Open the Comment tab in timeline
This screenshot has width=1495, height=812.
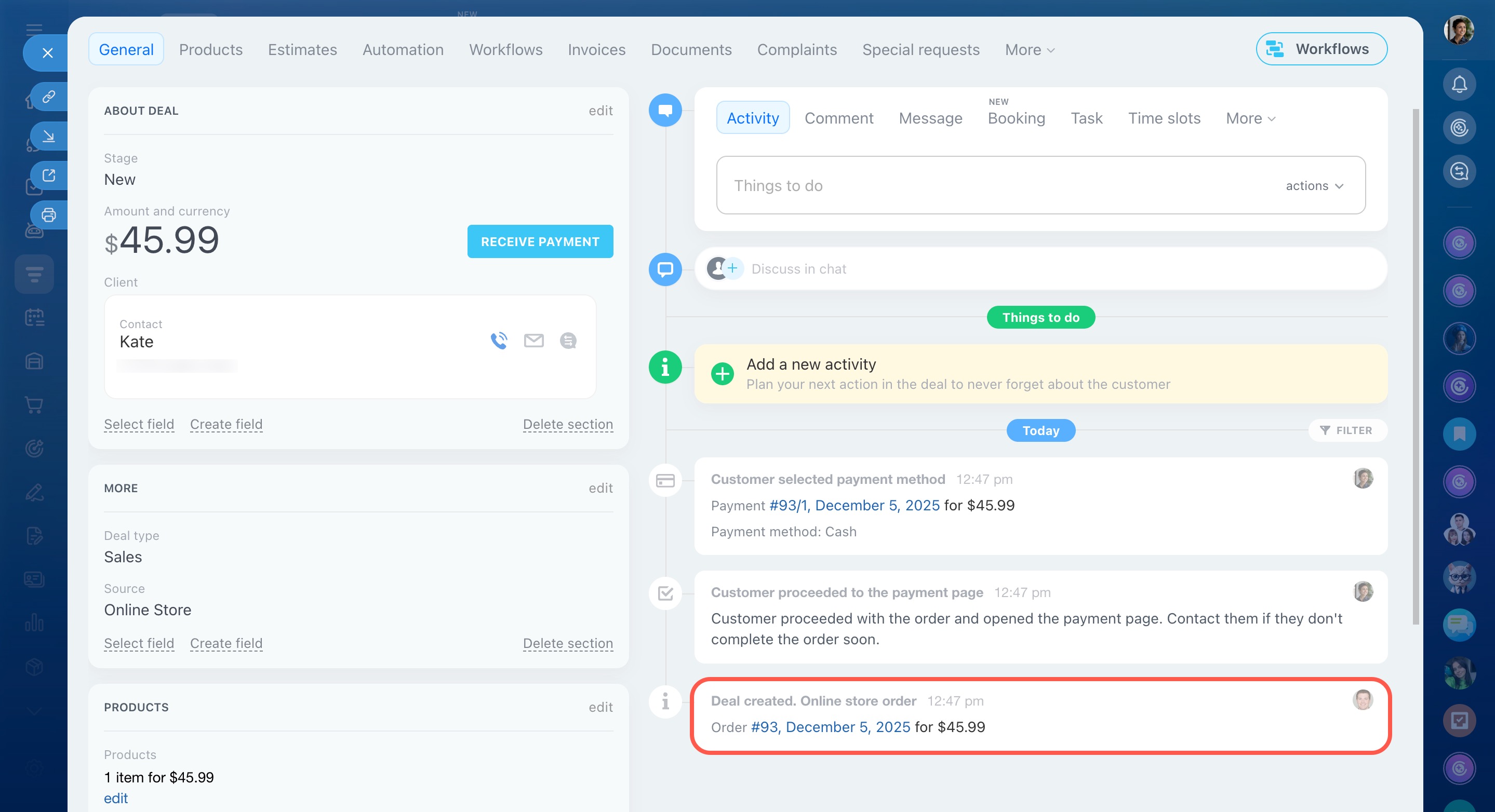point(838,118)
